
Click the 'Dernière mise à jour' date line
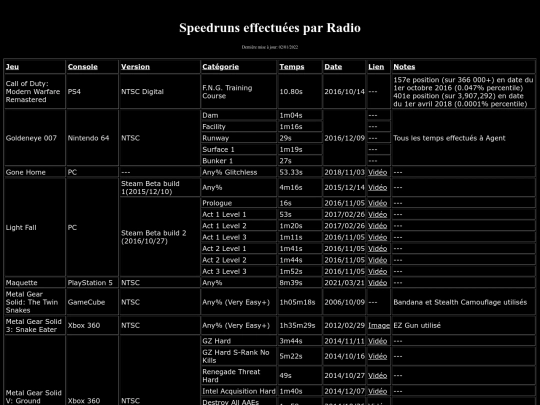[x=270, y=47]
